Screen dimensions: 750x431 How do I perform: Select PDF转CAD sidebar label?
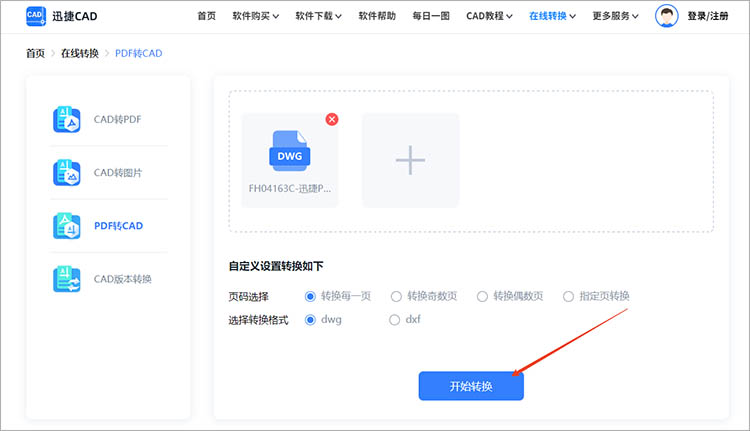(x=119, y=225)
